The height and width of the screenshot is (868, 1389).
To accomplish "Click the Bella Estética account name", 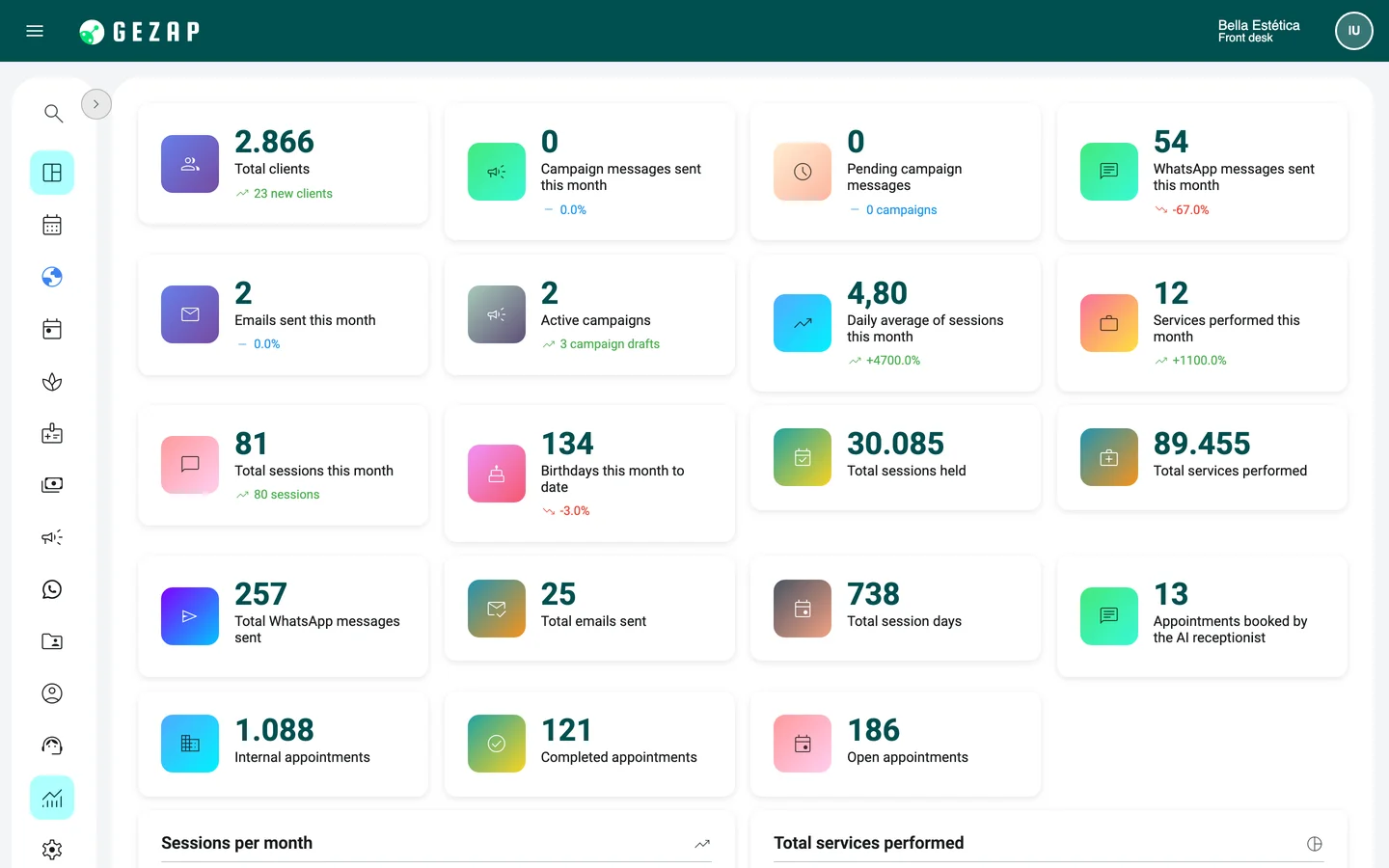I will pyautogui.click(x=1259, y=25).
